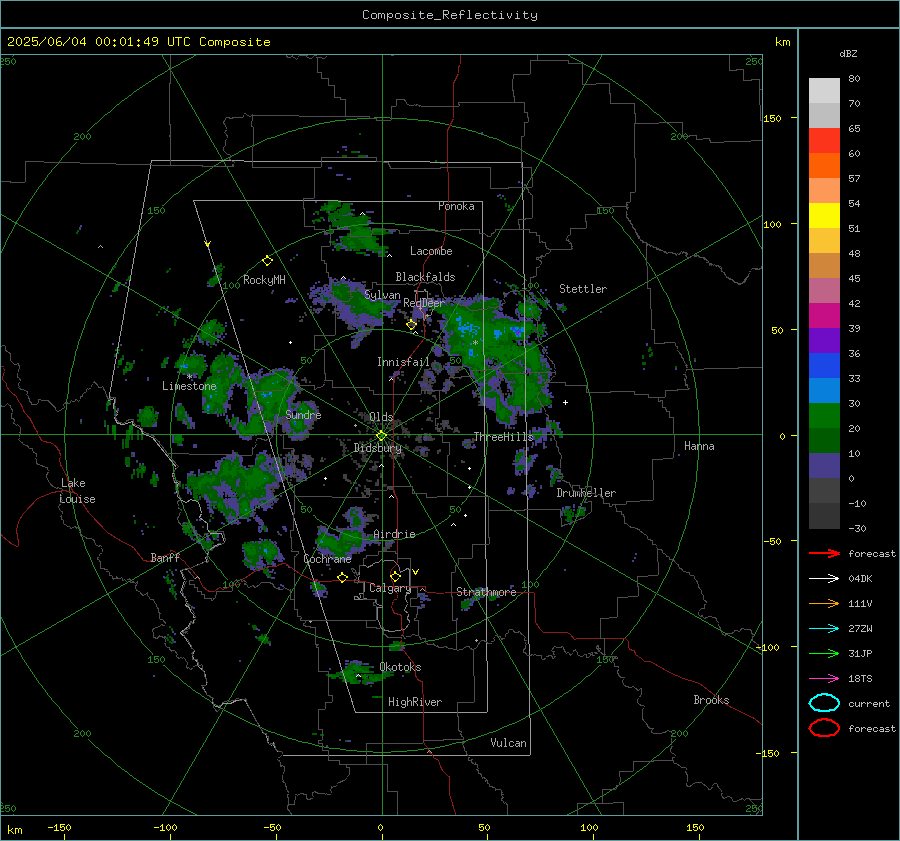Click the Vulcan label
The height and width of the screenshot is (841, 900).
508,743
